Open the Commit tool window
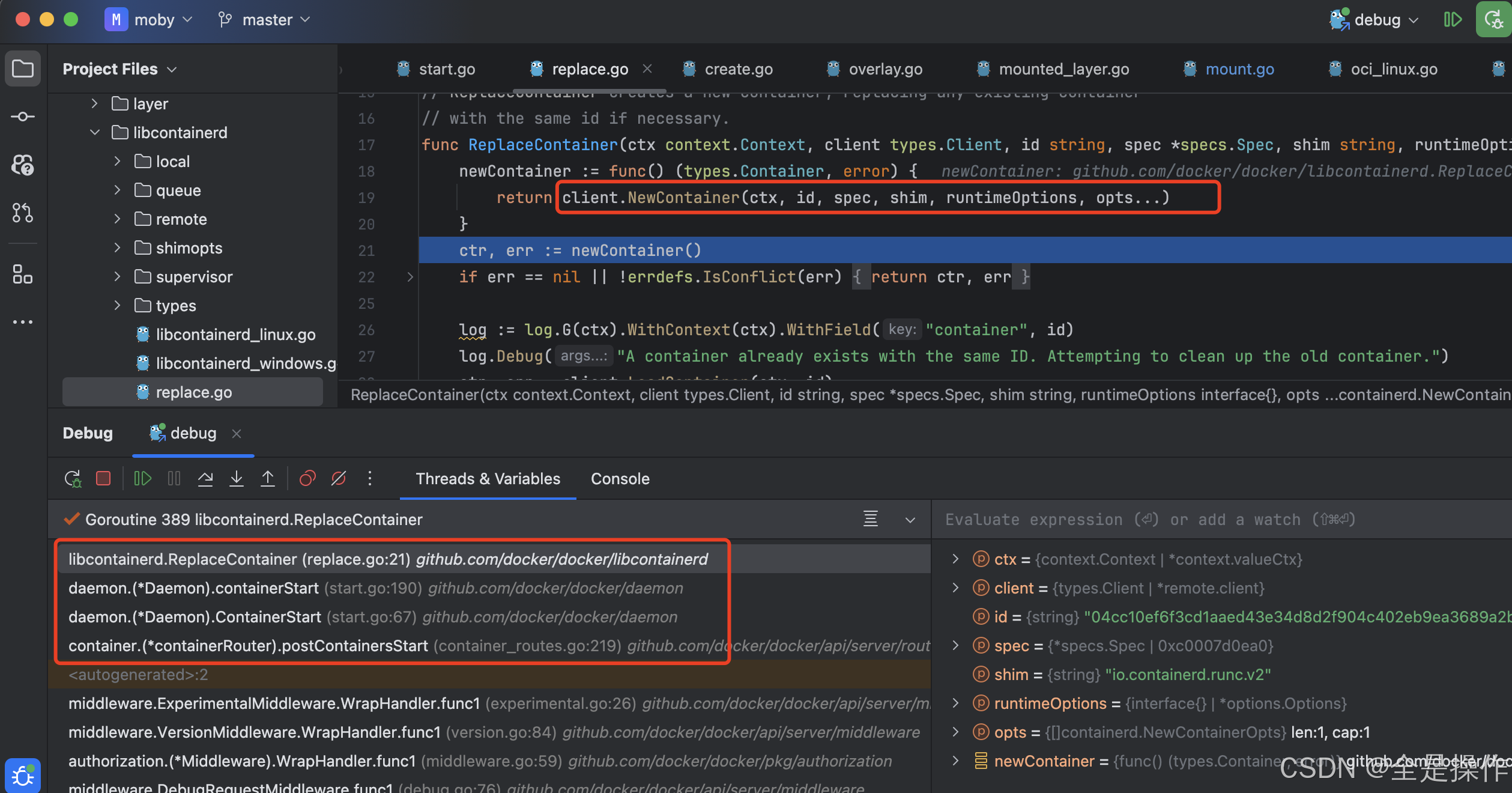This screenshot has height=793, width=1512. pos(23,117)
